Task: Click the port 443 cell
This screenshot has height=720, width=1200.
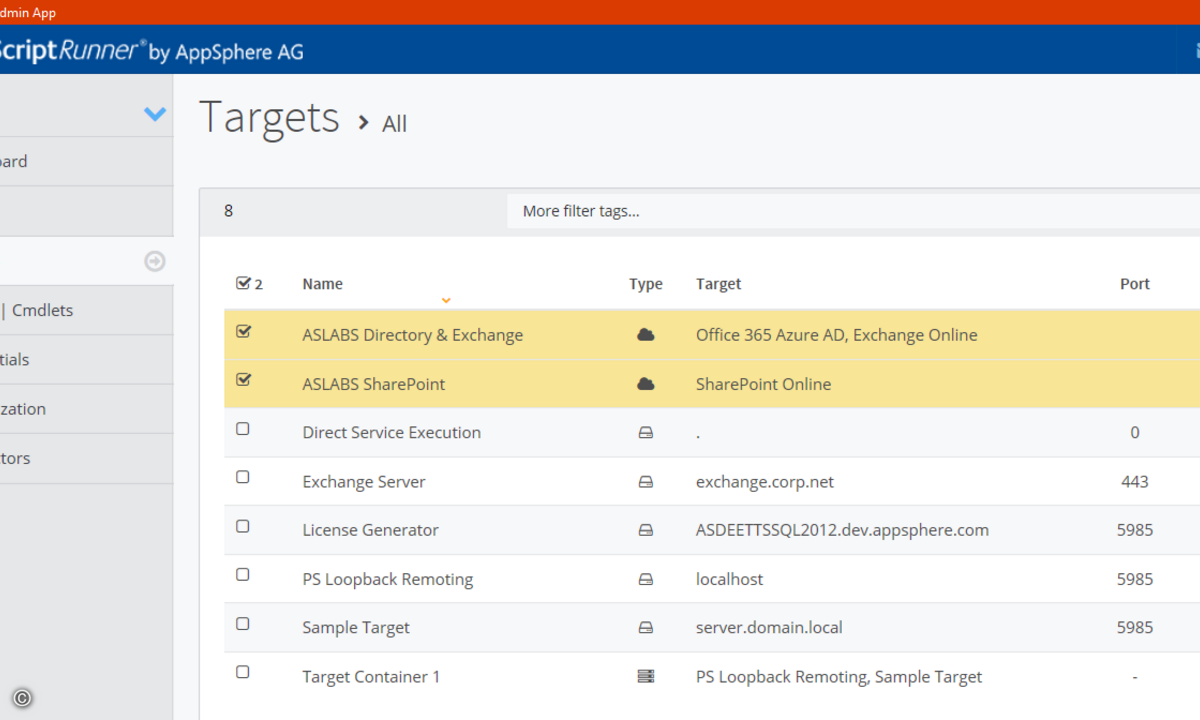Action: pyautogui.click(x=1135, y=482)
